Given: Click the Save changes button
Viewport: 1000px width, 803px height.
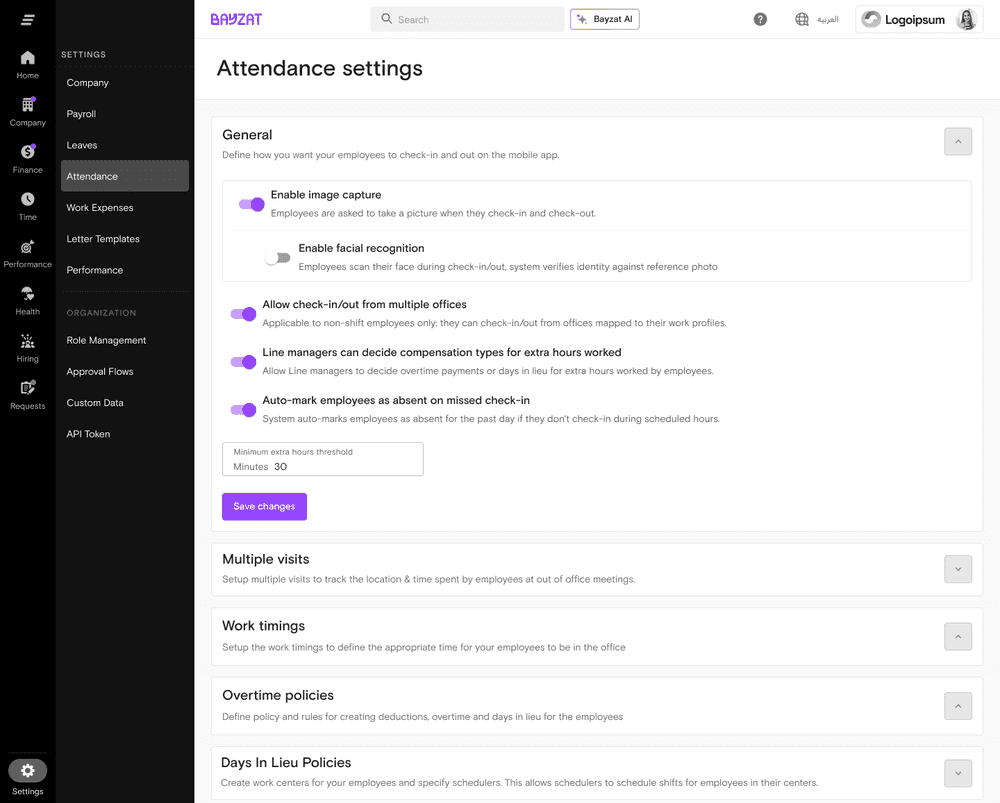Looking at the screenshot, I should pyautogui.click(x=264, y=506).
